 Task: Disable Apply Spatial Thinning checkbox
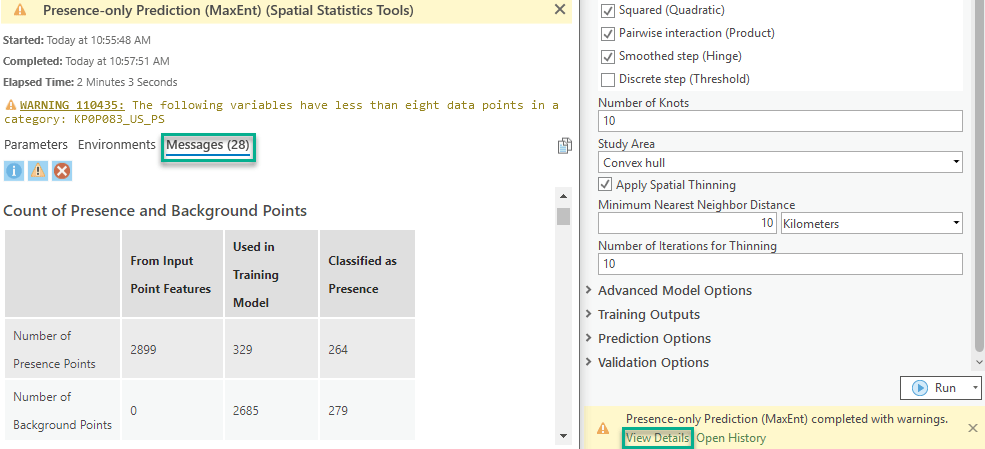(x=605, y=185)
